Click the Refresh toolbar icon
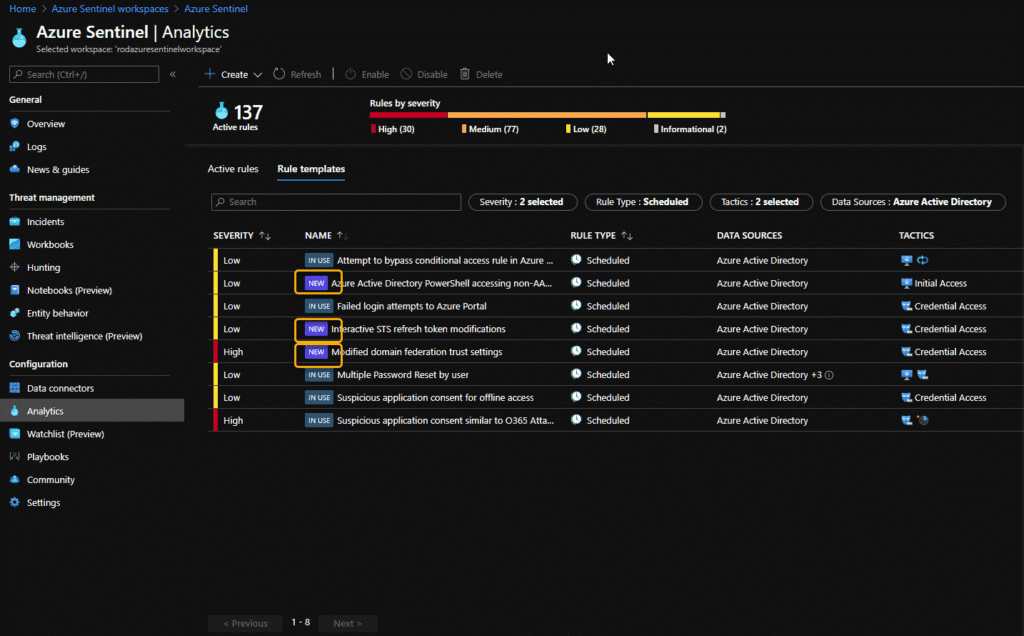This screenshot has height=636, width=1024. (x=280, y=74)
